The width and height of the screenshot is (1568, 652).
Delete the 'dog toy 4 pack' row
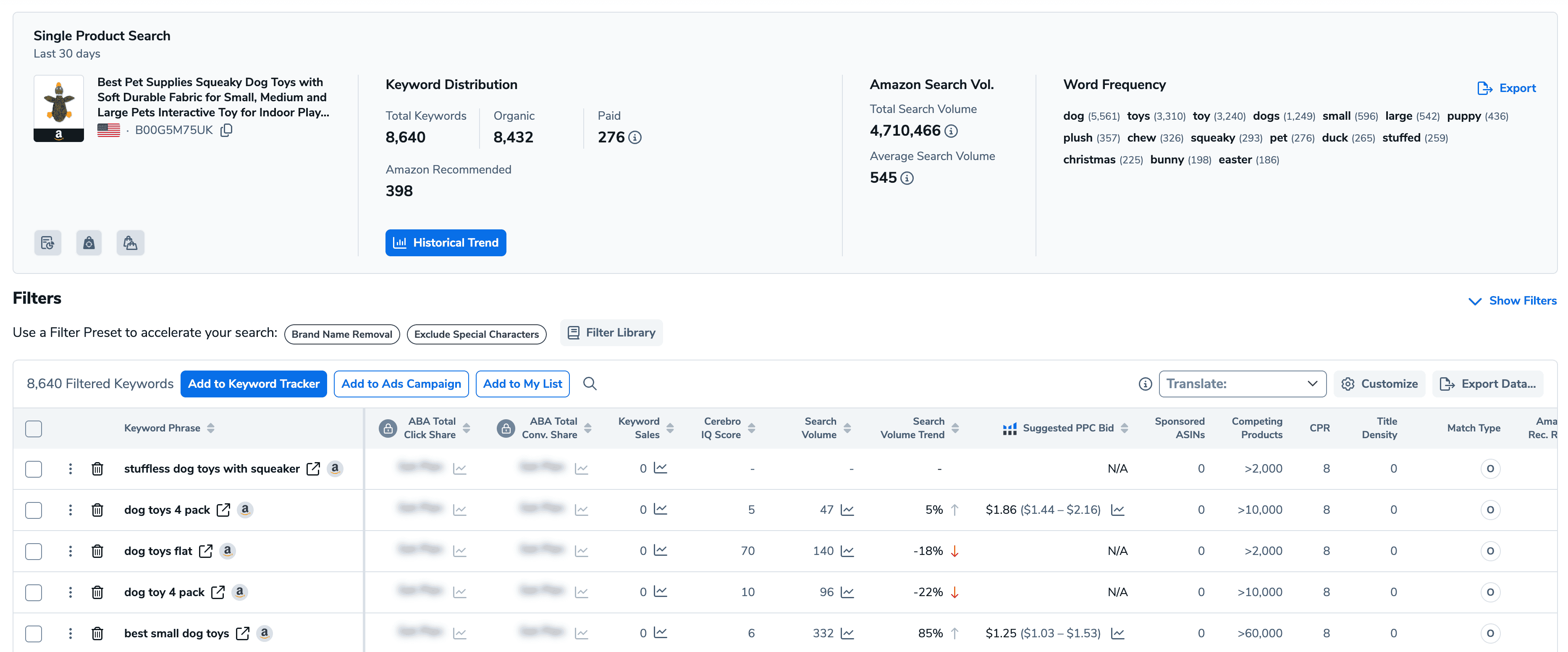coord(97,592)
